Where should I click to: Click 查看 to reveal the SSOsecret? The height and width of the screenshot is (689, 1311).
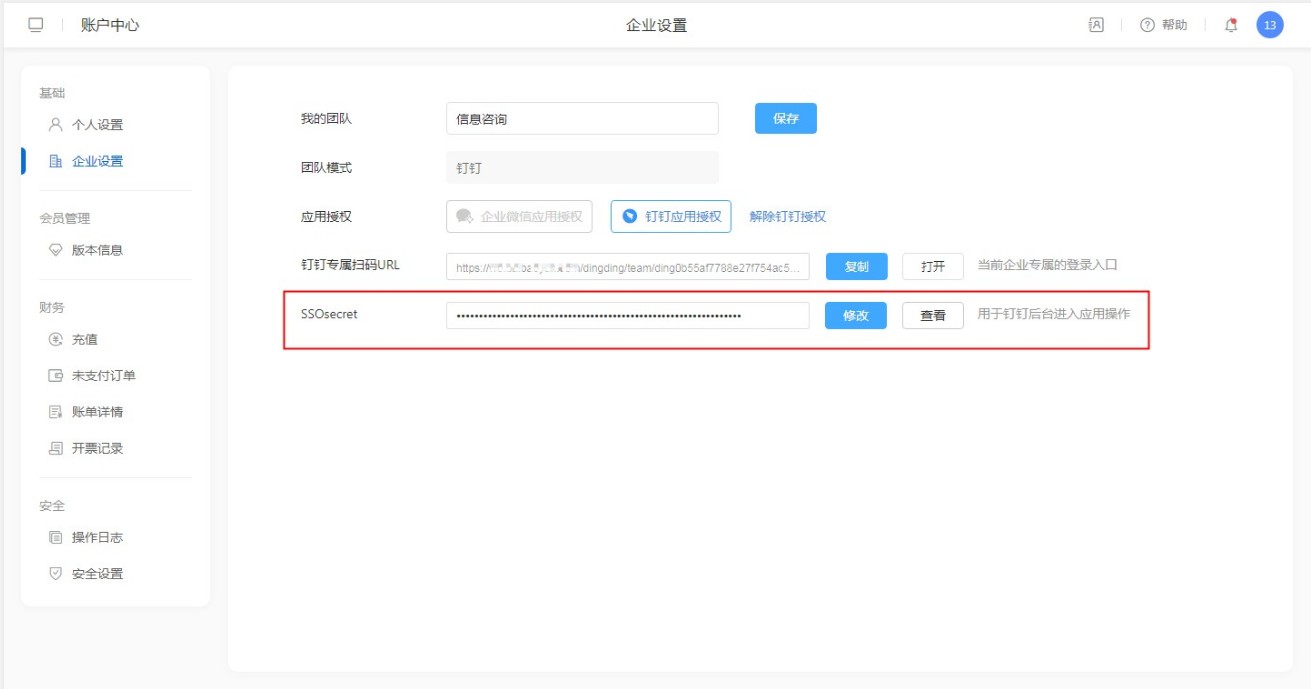pyautogui.click(x=932, y=315)
